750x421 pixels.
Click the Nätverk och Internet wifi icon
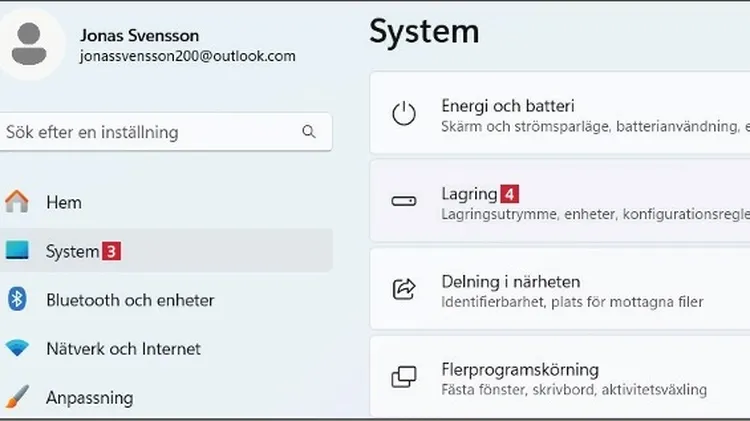coord(17,349)
